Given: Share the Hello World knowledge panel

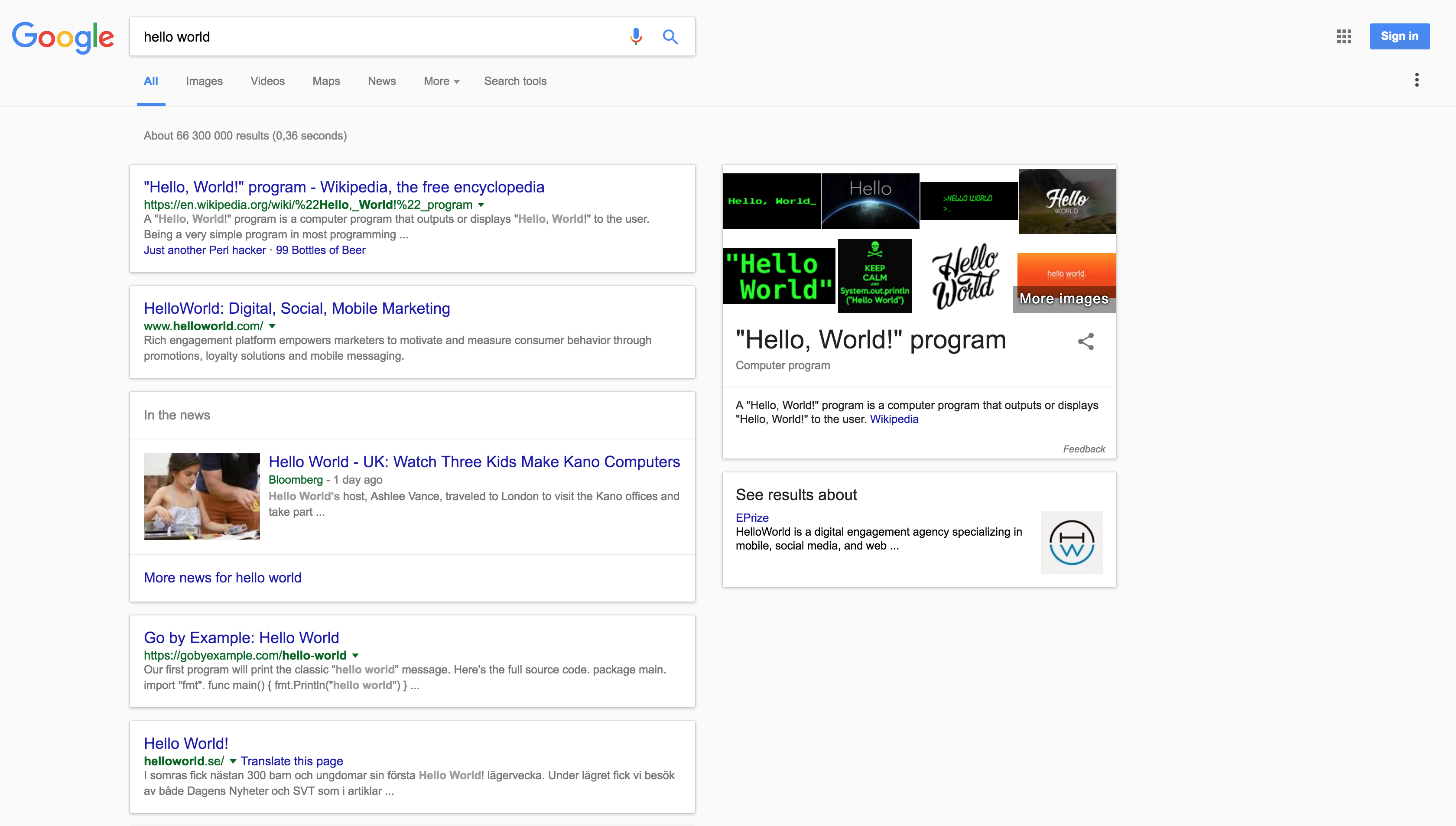Looking at the screenshot, I should pos(1085,341).
